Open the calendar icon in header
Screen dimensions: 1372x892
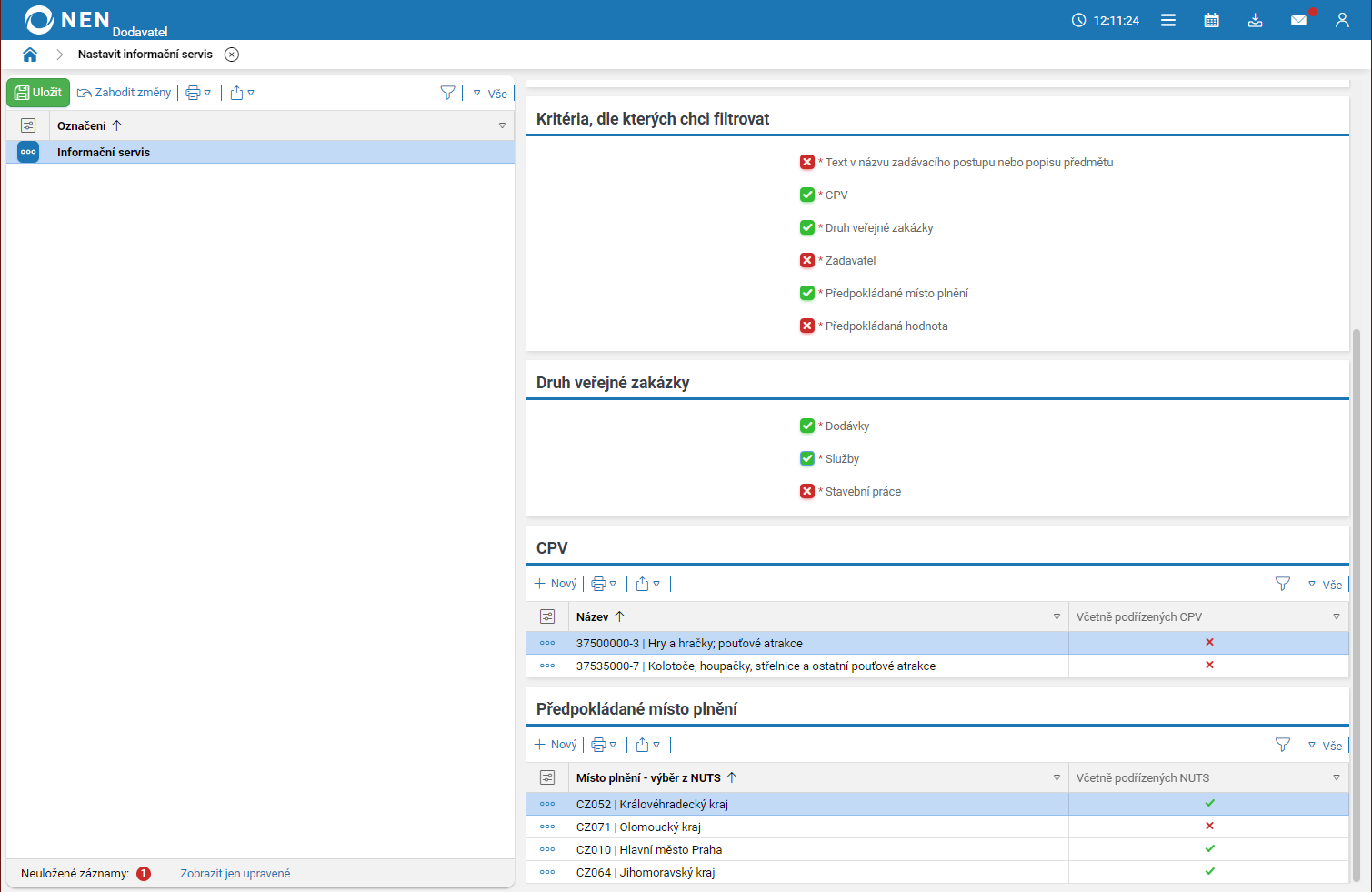[x=1211, y=20]
